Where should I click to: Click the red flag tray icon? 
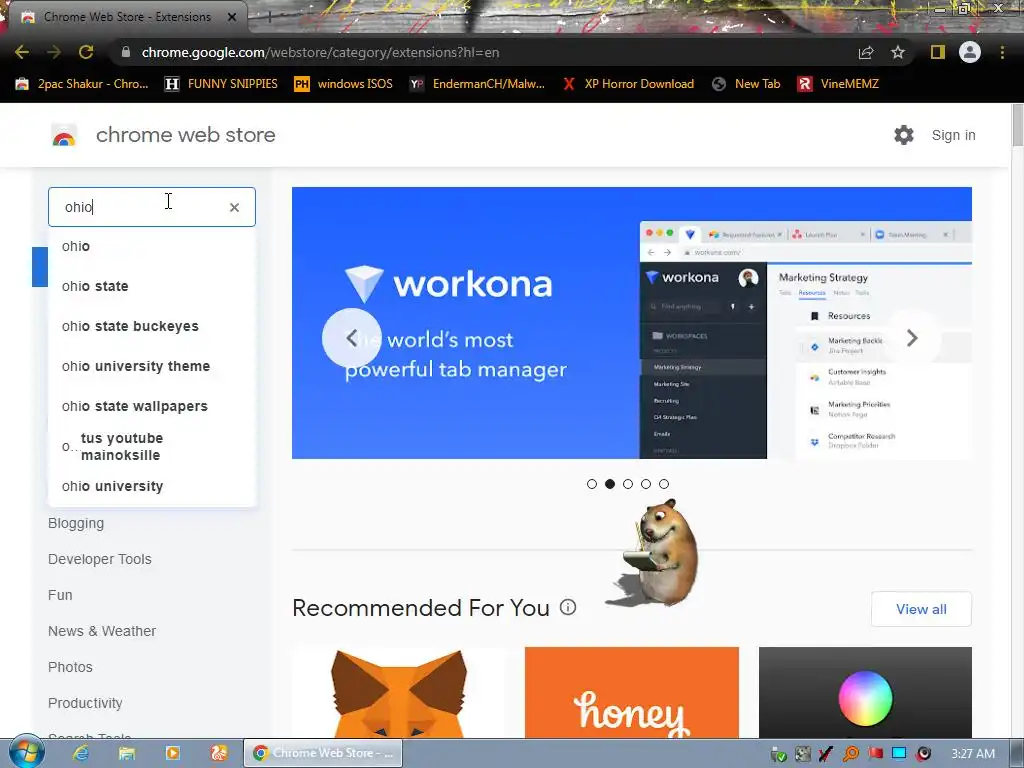click(875, 754)
